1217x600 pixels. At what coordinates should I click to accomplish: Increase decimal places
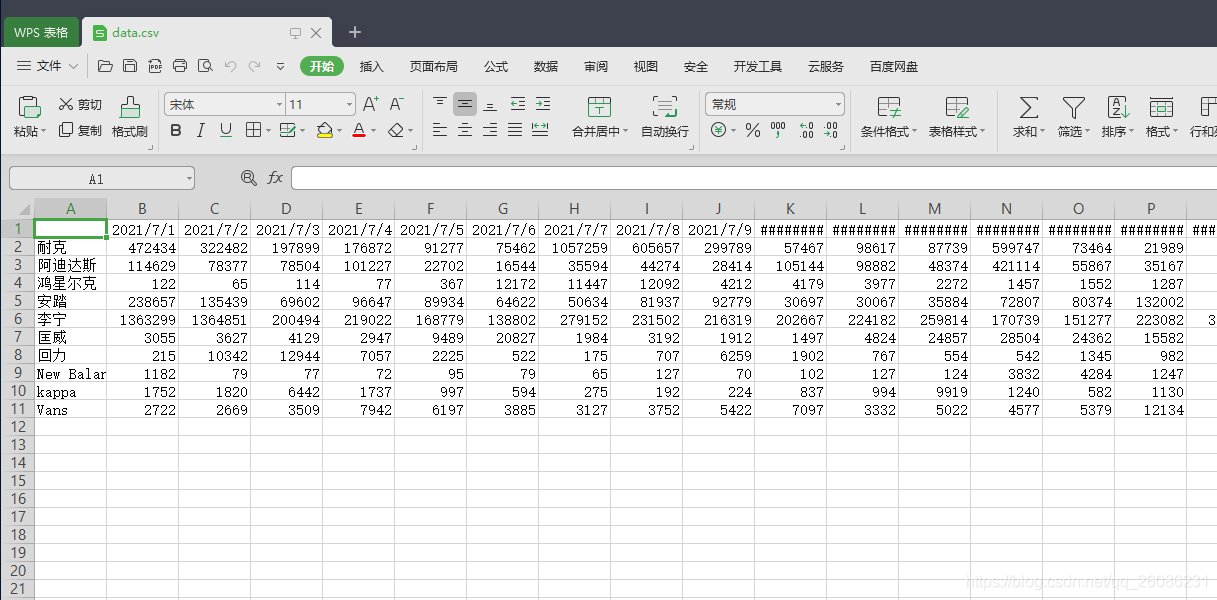(806, 130)
